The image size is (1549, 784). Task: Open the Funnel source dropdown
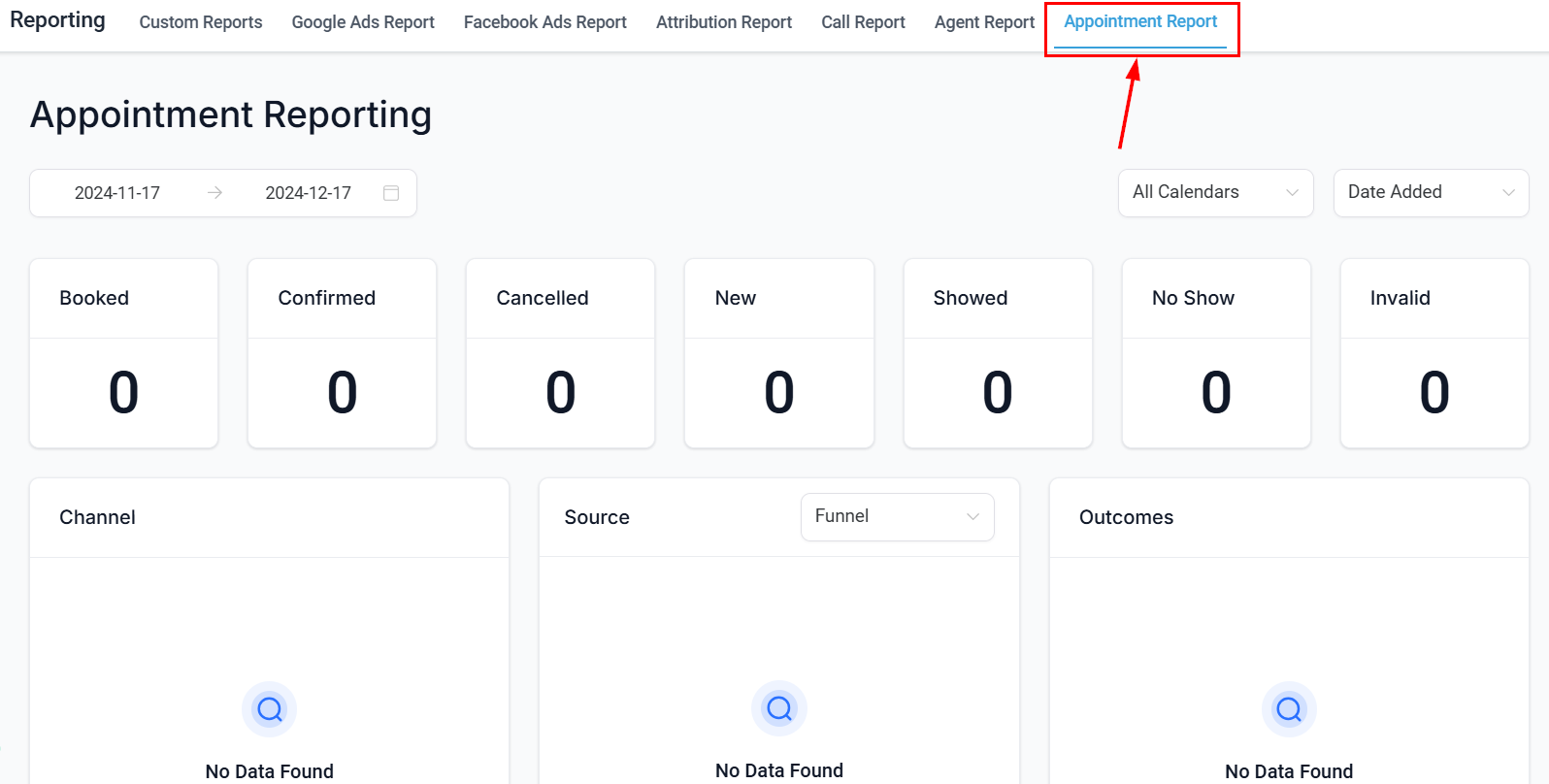tap(897, 516)
